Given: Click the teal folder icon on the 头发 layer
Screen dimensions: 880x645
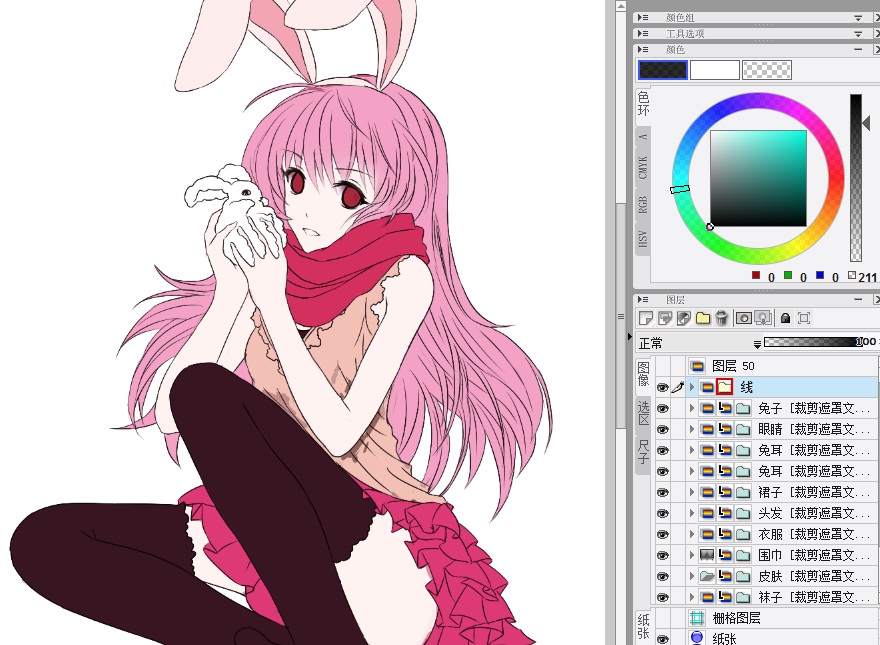Looking at the screenshot, I should [x=743, y=513].
